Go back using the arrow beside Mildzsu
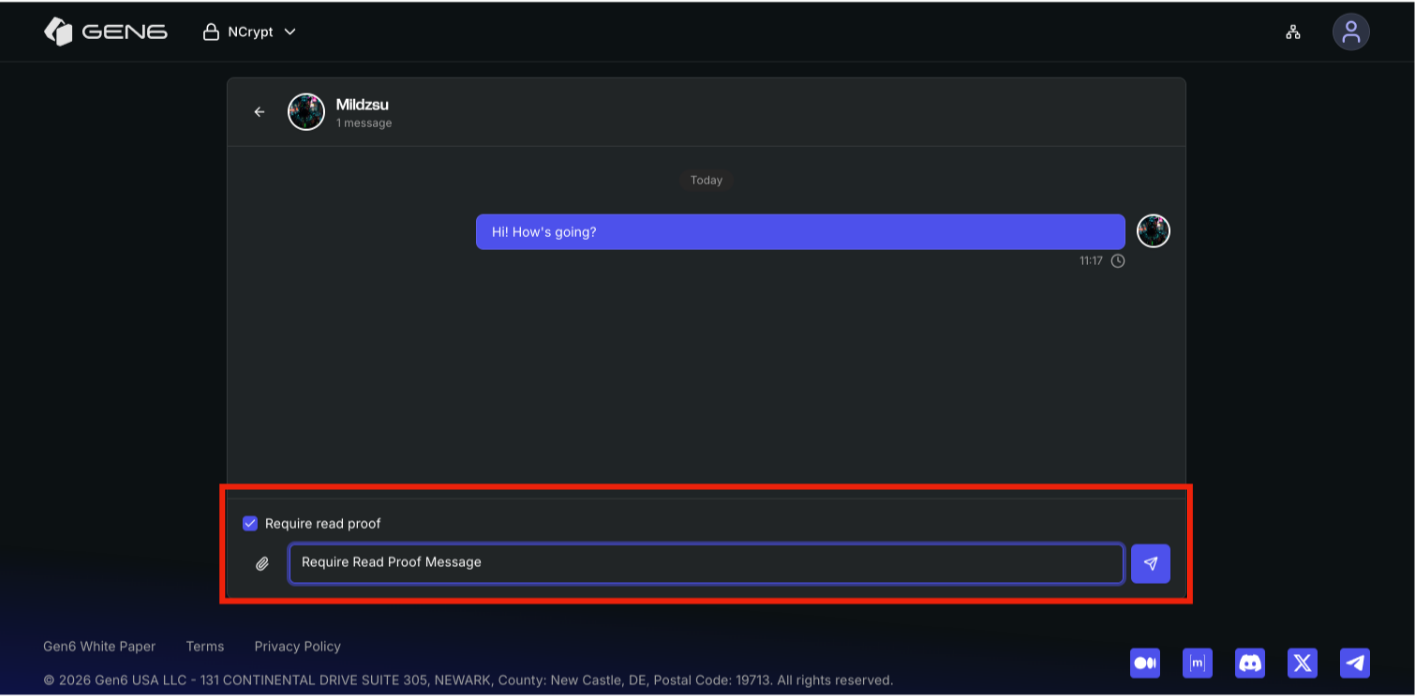1417x697 pixels. tap(260, 112)
